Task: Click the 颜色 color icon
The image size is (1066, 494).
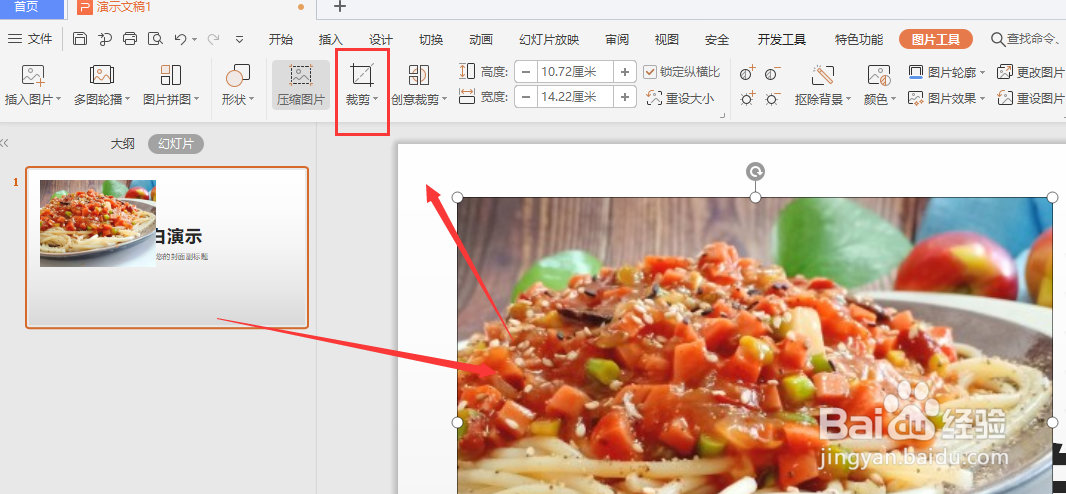Action: tap(878, 75)
